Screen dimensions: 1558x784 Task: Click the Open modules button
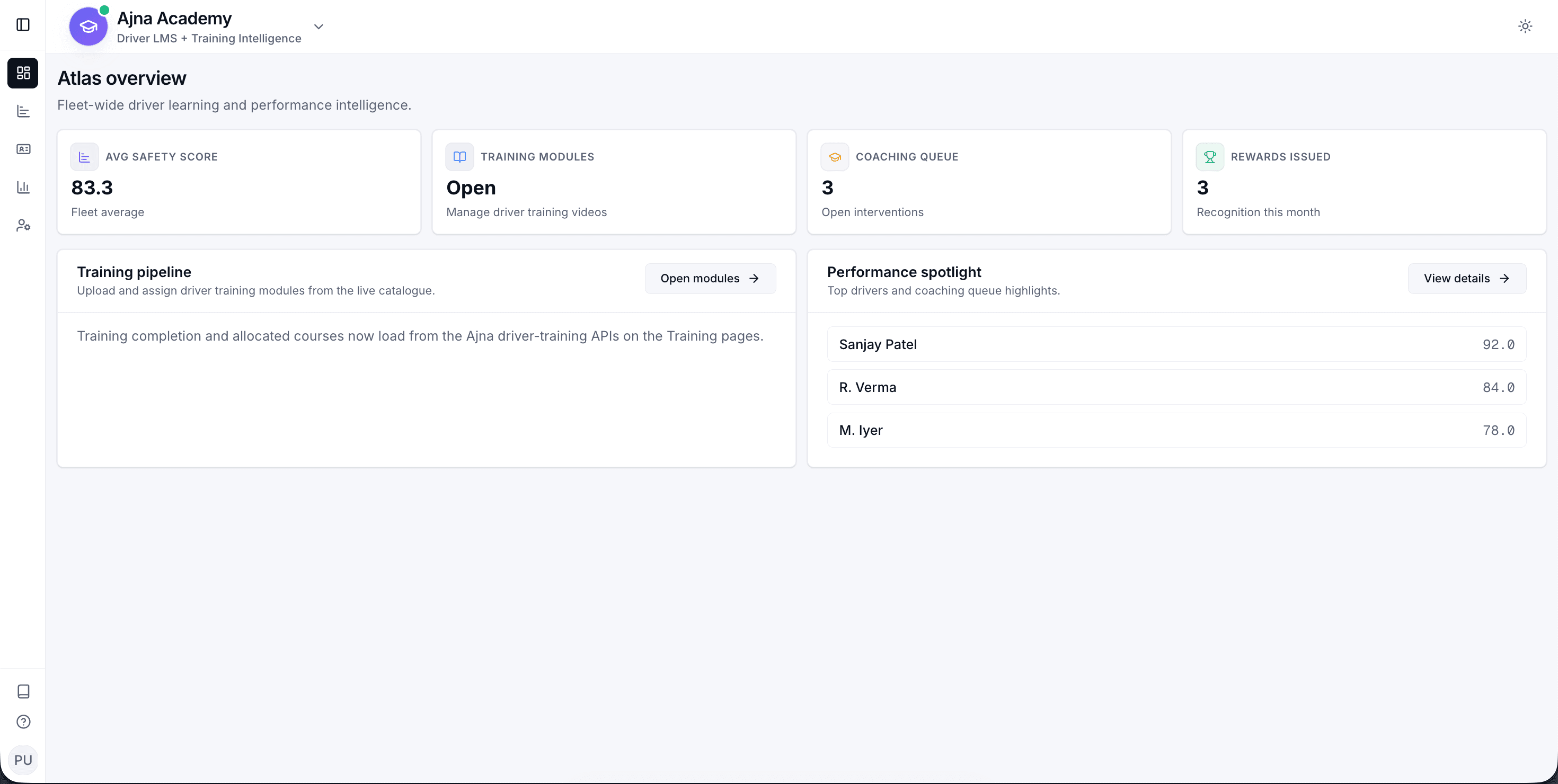pyautogui.click(x=710, y=279)
